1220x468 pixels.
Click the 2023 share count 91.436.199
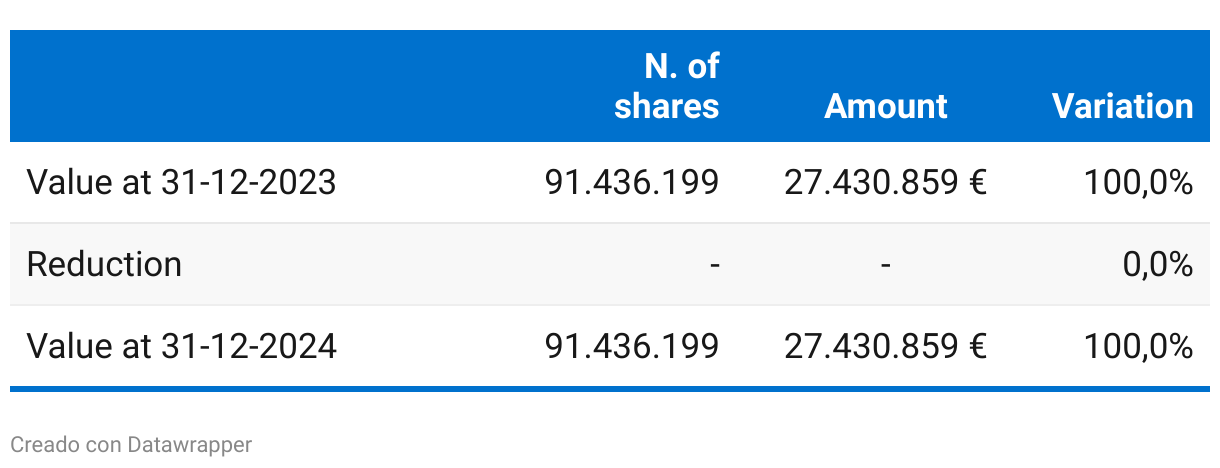(x=631, y=183)
